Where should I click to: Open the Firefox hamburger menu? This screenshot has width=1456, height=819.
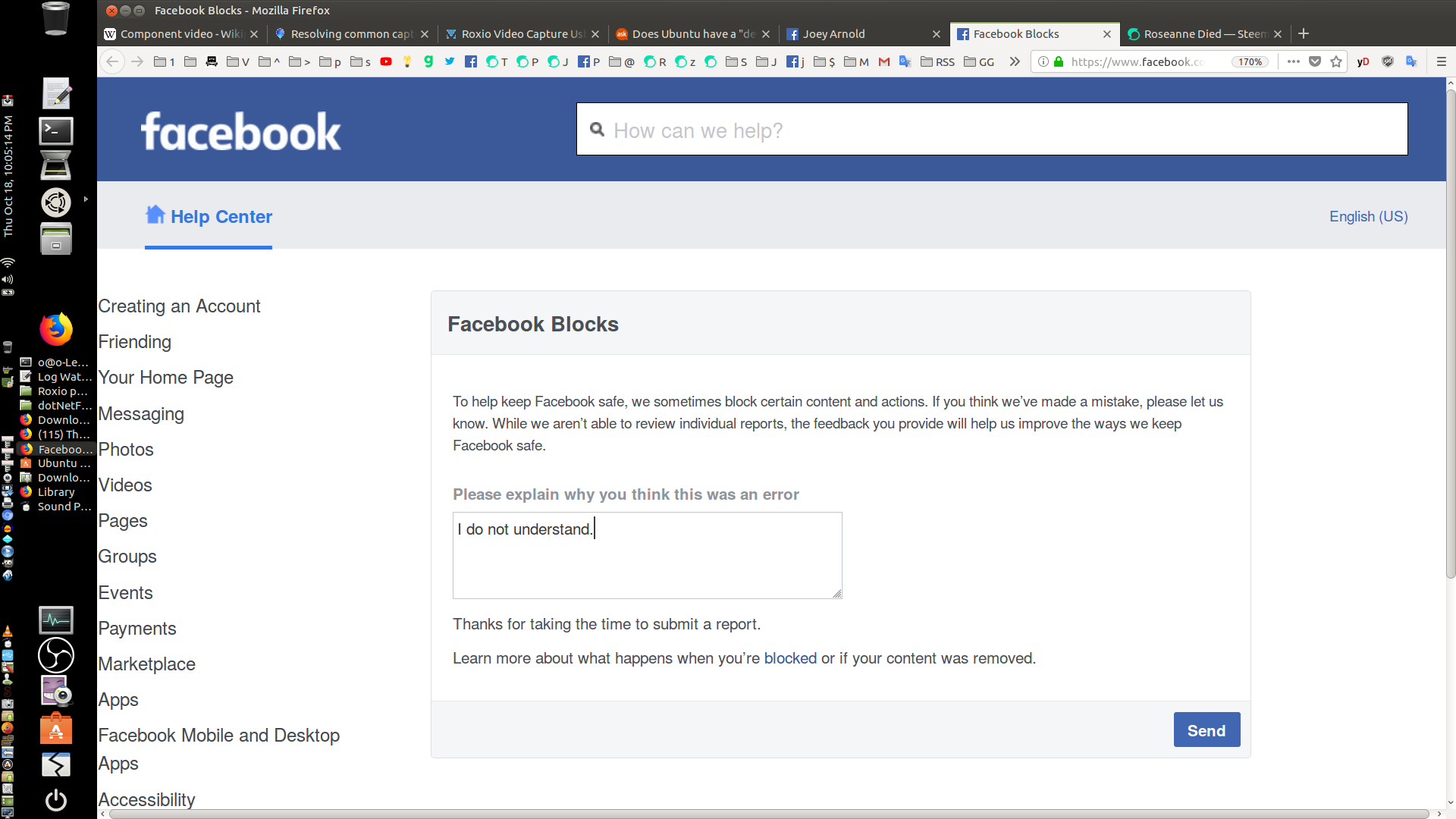1442,61
